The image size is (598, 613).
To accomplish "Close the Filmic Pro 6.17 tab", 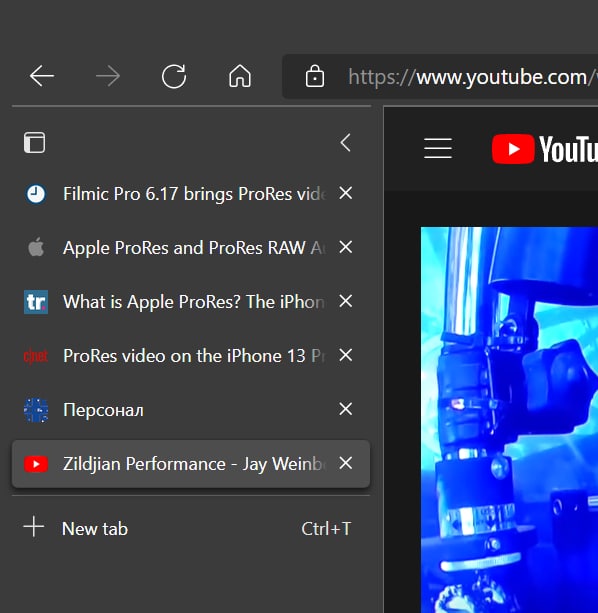I will pyautogui.click(x=346, y=193).
